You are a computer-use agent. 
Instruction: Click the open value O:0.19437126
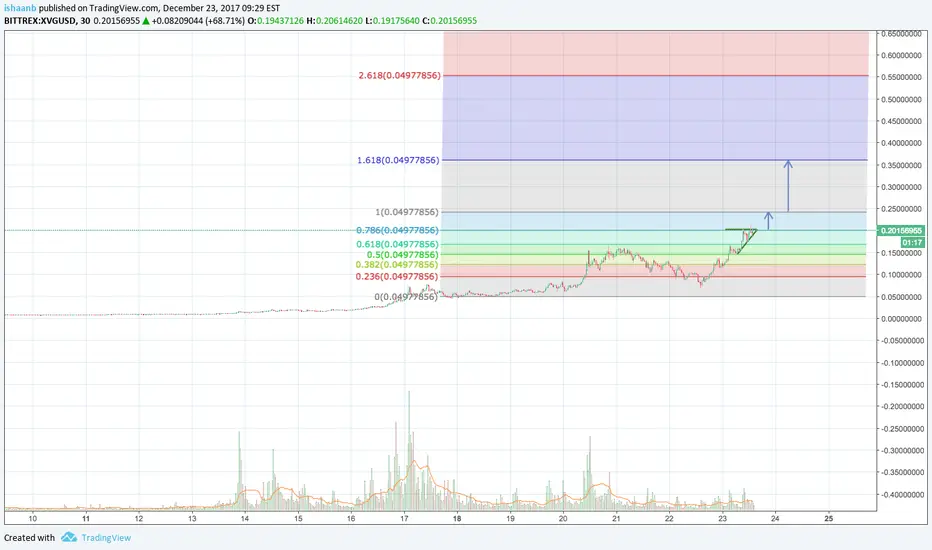tap(276, 20)
